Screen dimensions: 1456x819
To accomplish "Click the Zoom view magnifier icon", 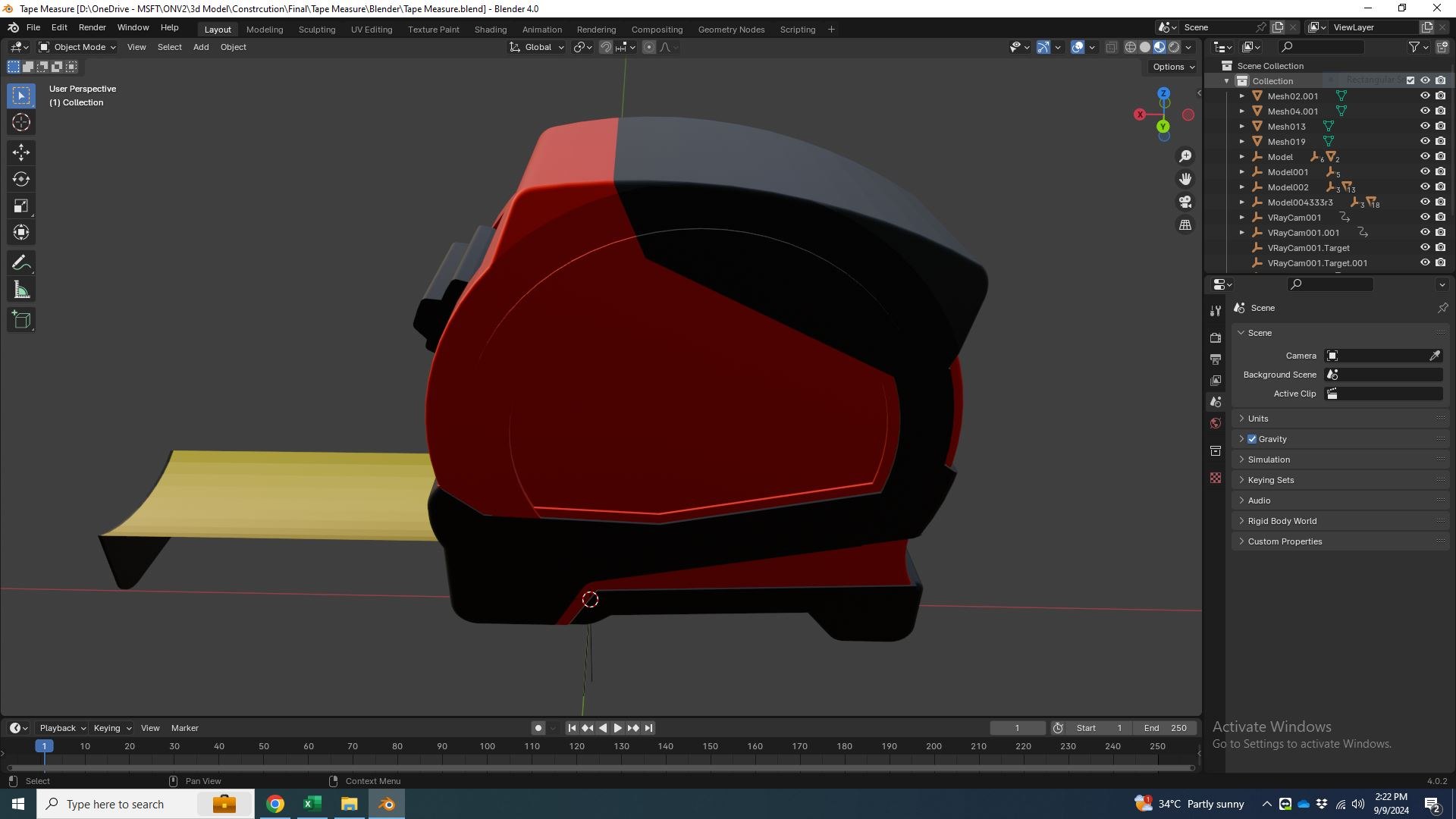I will 1185,156.
